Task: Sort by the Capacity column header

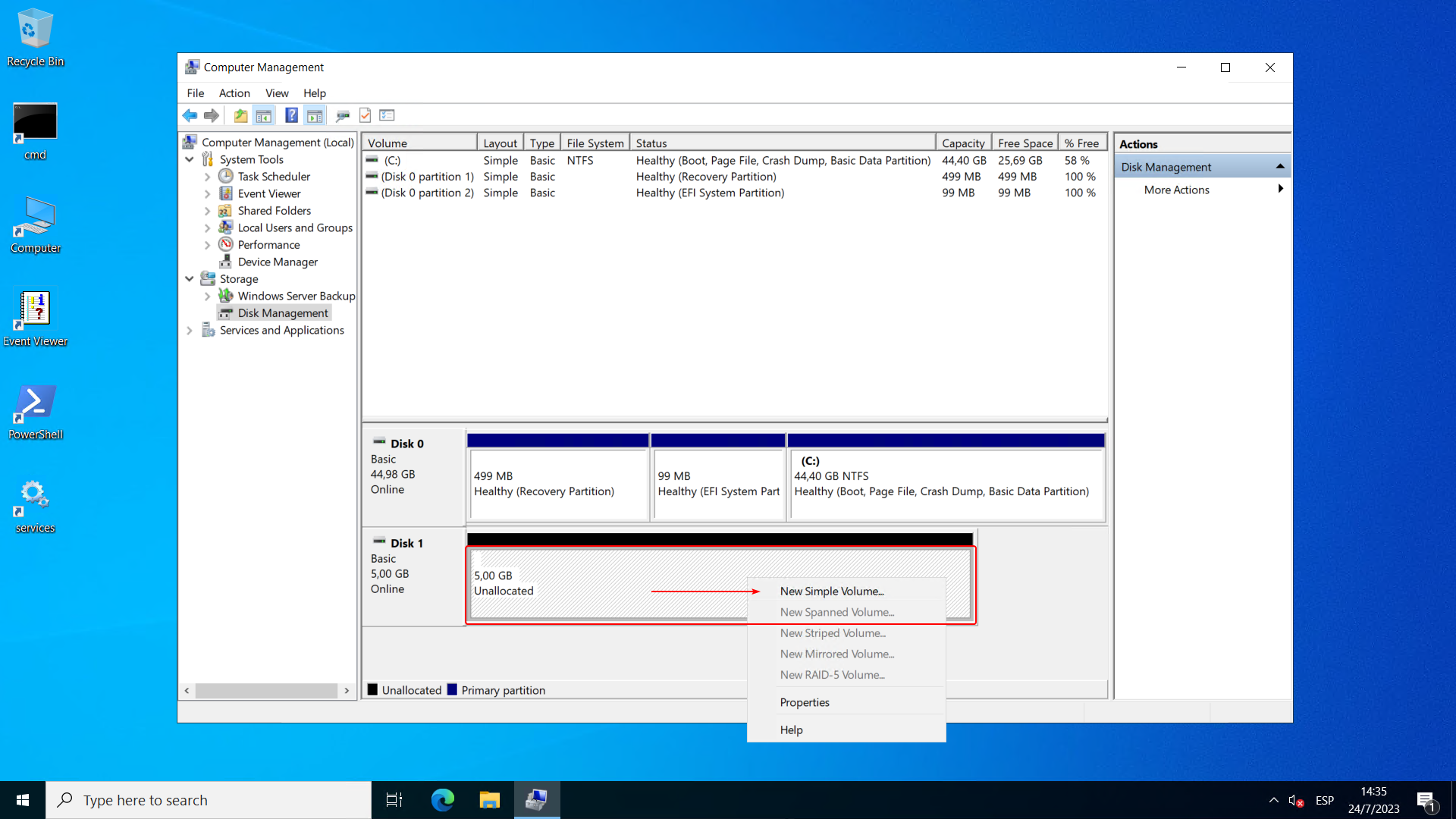Action: point(964,143)
